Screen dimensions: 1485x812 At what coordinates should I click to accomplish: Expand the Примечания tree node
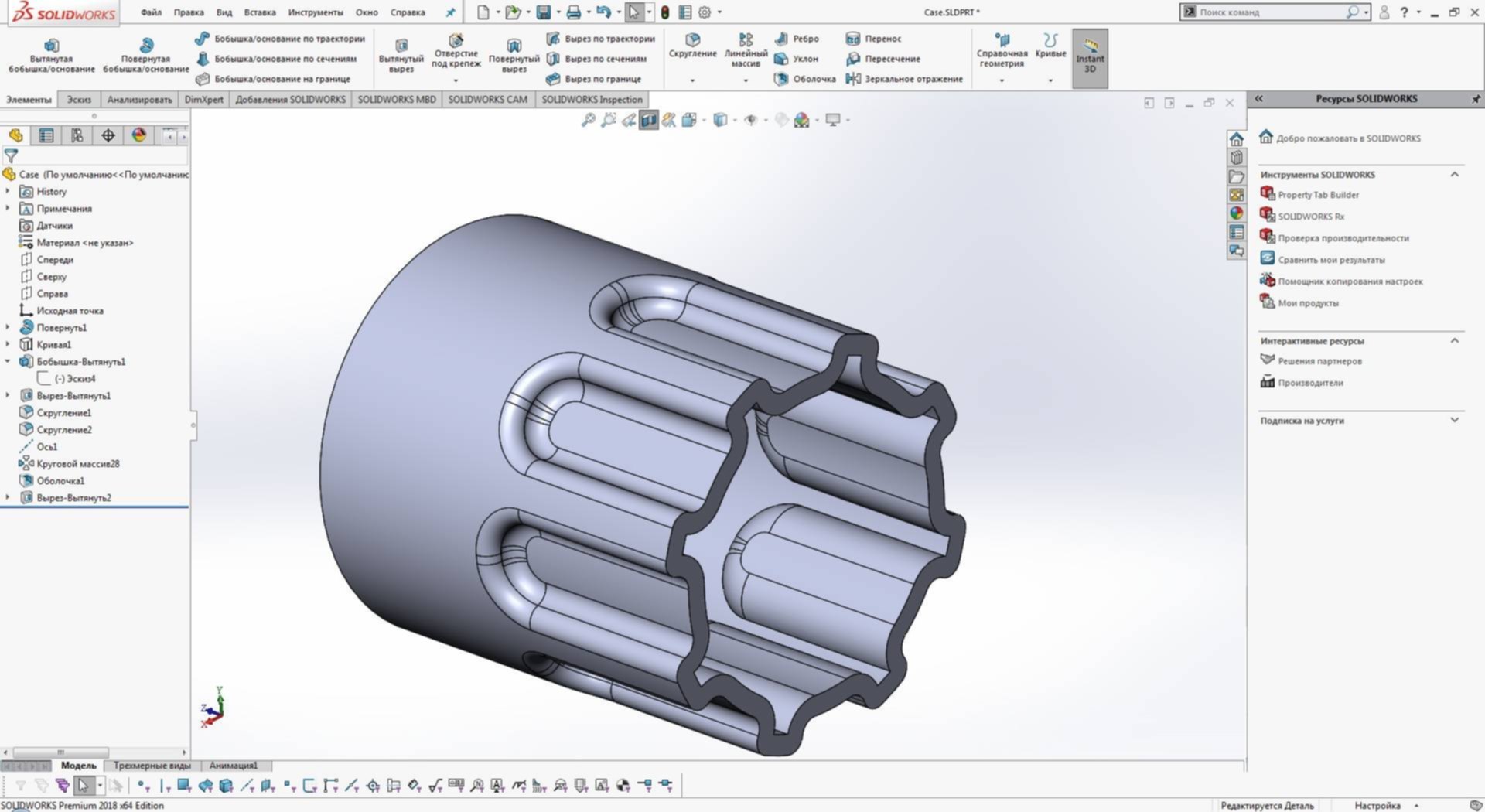(8, 208)
